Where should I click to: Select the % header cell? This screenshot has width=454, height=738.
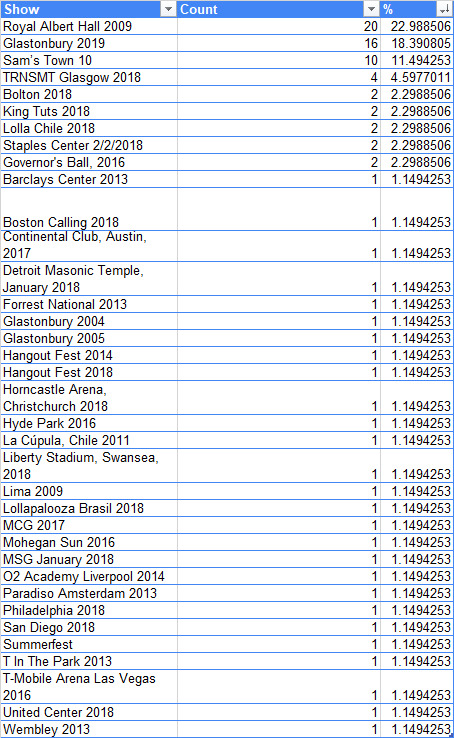click(x=416, y=9)
